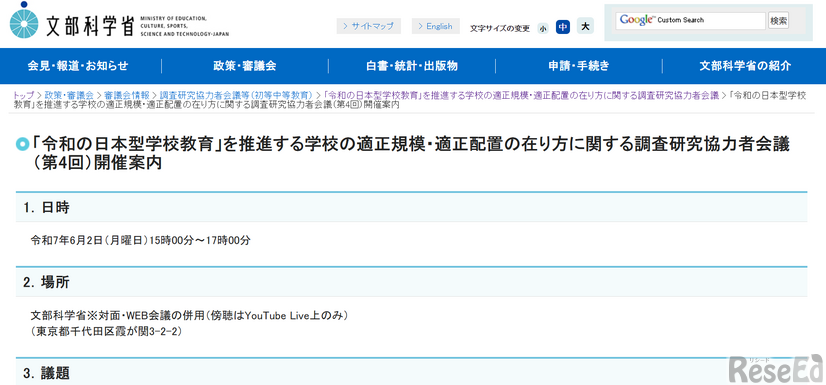Open 政策・審議会 breadcrumb link
Image resolution: width=826 pixels, height=385 pixels.
pyautogui.click(x=69, y=95)
